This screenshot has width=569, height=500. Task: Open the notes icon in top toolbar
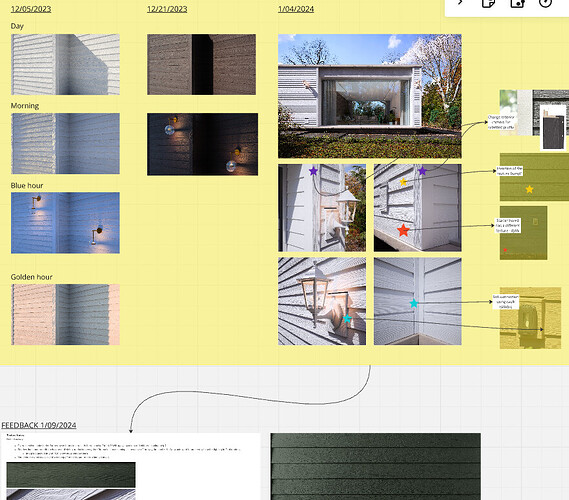point(488,3)
